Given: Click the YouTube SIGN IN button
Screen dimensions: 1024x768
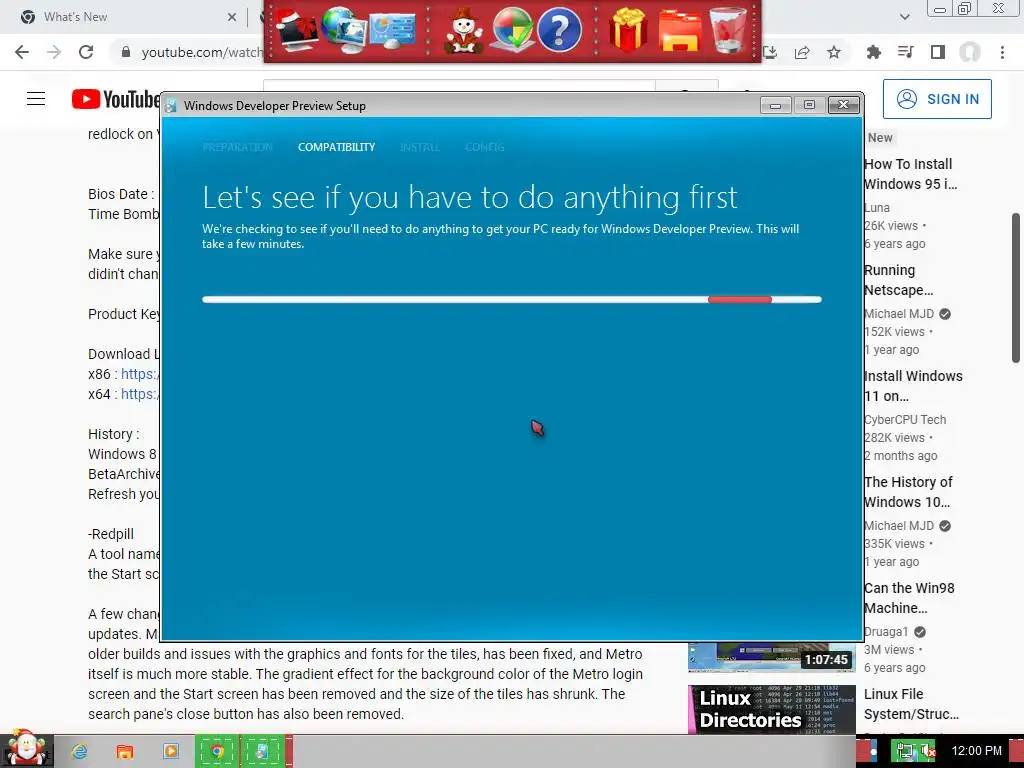Looking at the screenshot, I should point(937,99).
